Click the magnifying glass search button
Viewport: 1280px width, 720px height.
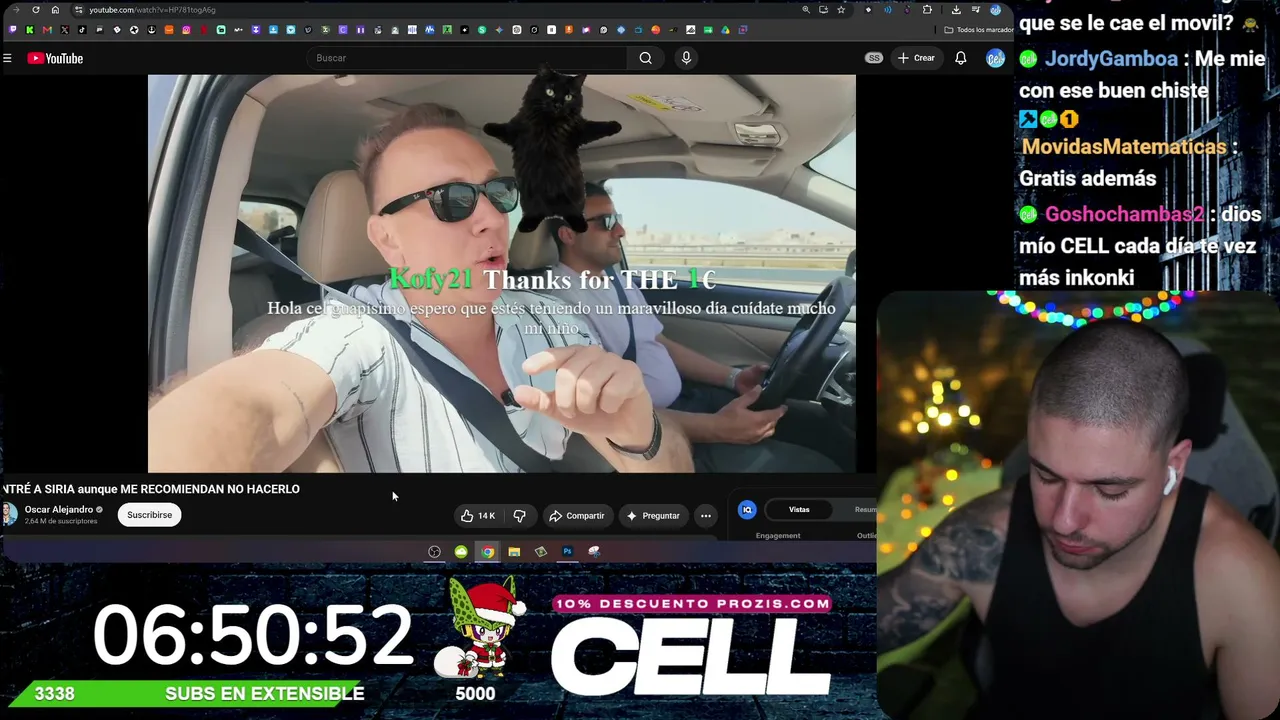646,58
